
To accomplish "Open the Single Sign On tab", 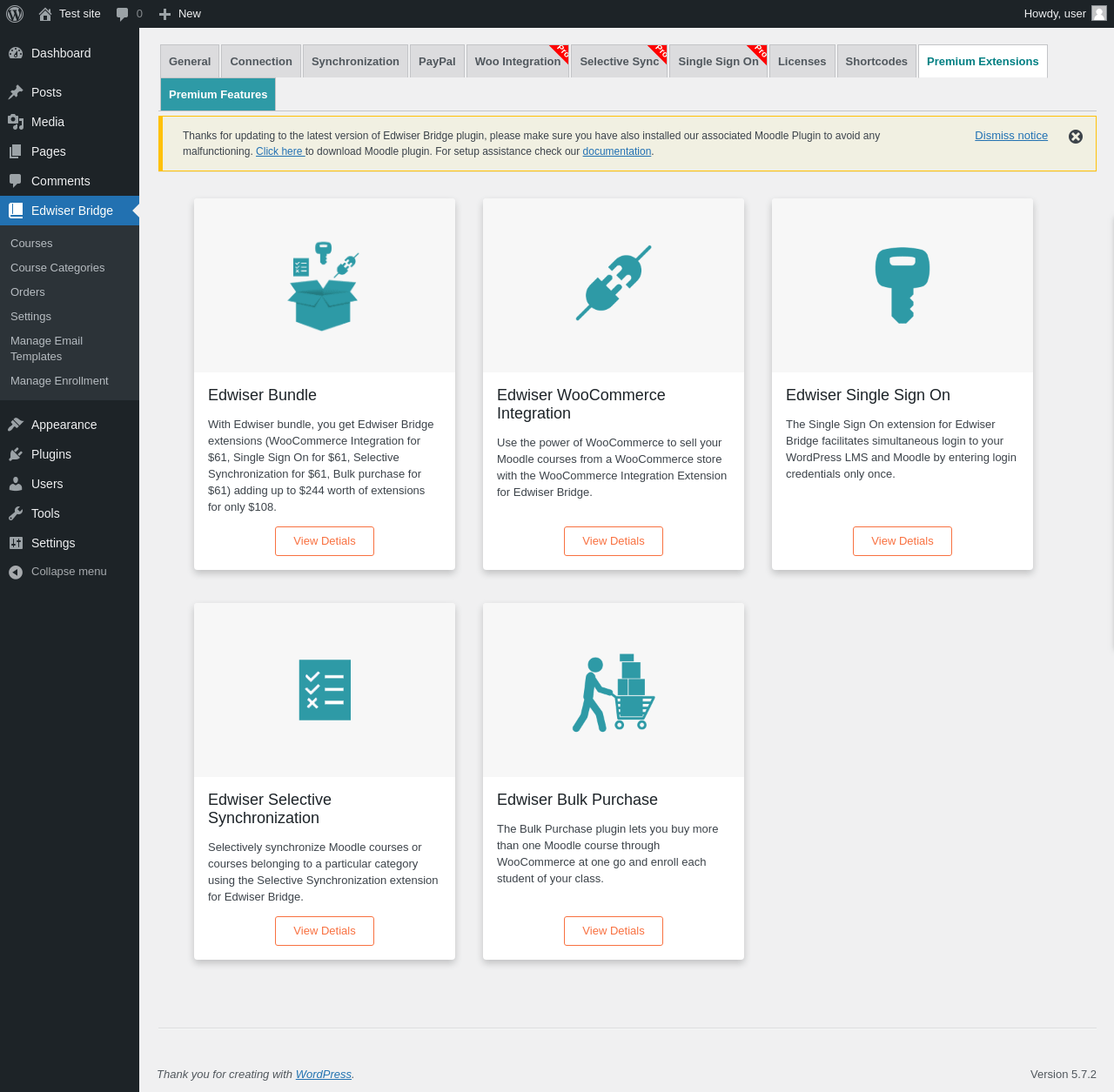I will pyautogui.click(x=719, y=61).
